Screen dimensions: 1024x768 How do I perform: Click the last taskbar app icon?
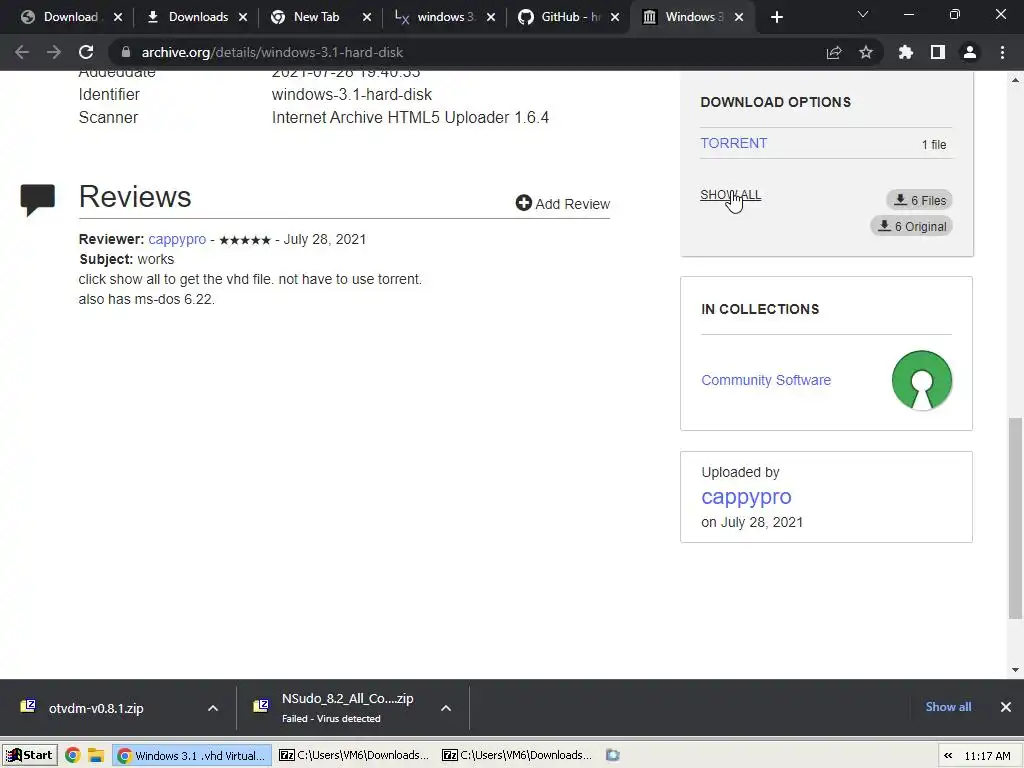(613, 756)
